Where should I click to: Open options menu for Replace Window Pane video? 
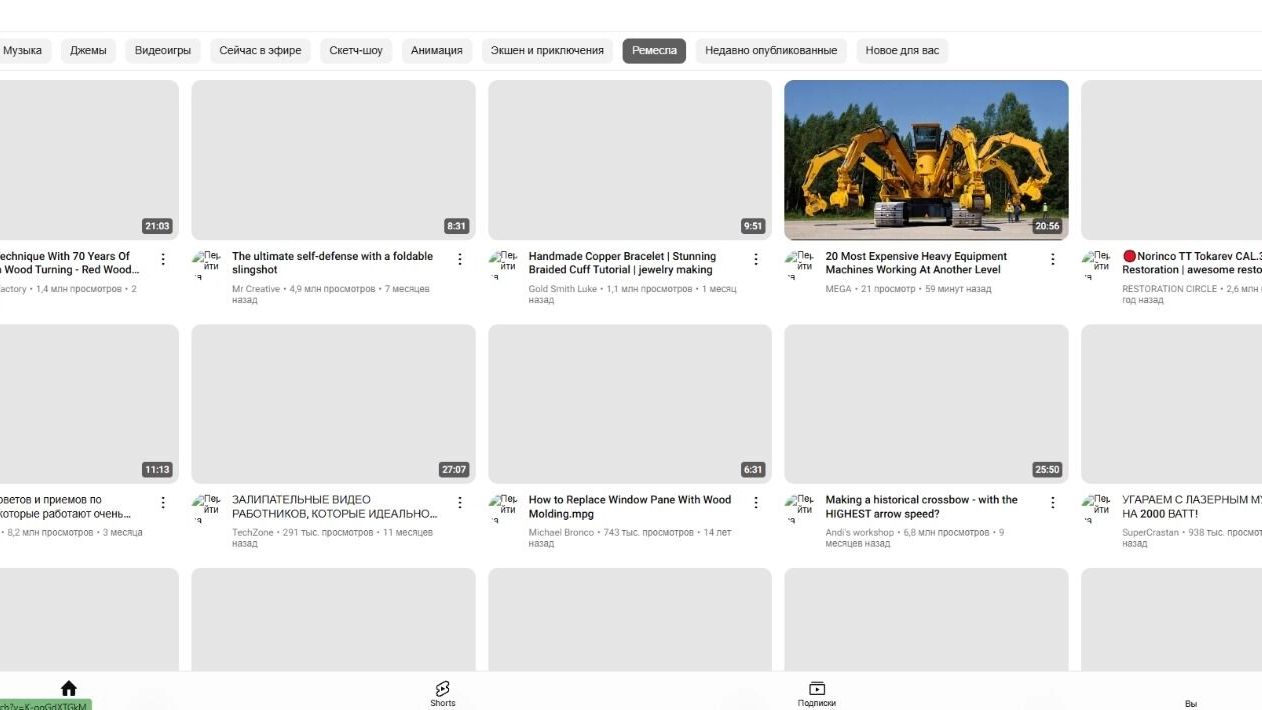[x=756, y=503]
